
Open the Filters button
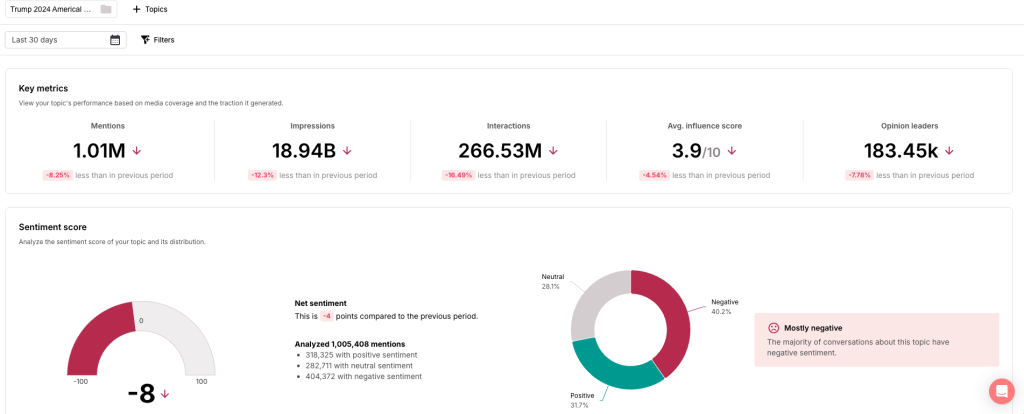(x=157, y=40)
